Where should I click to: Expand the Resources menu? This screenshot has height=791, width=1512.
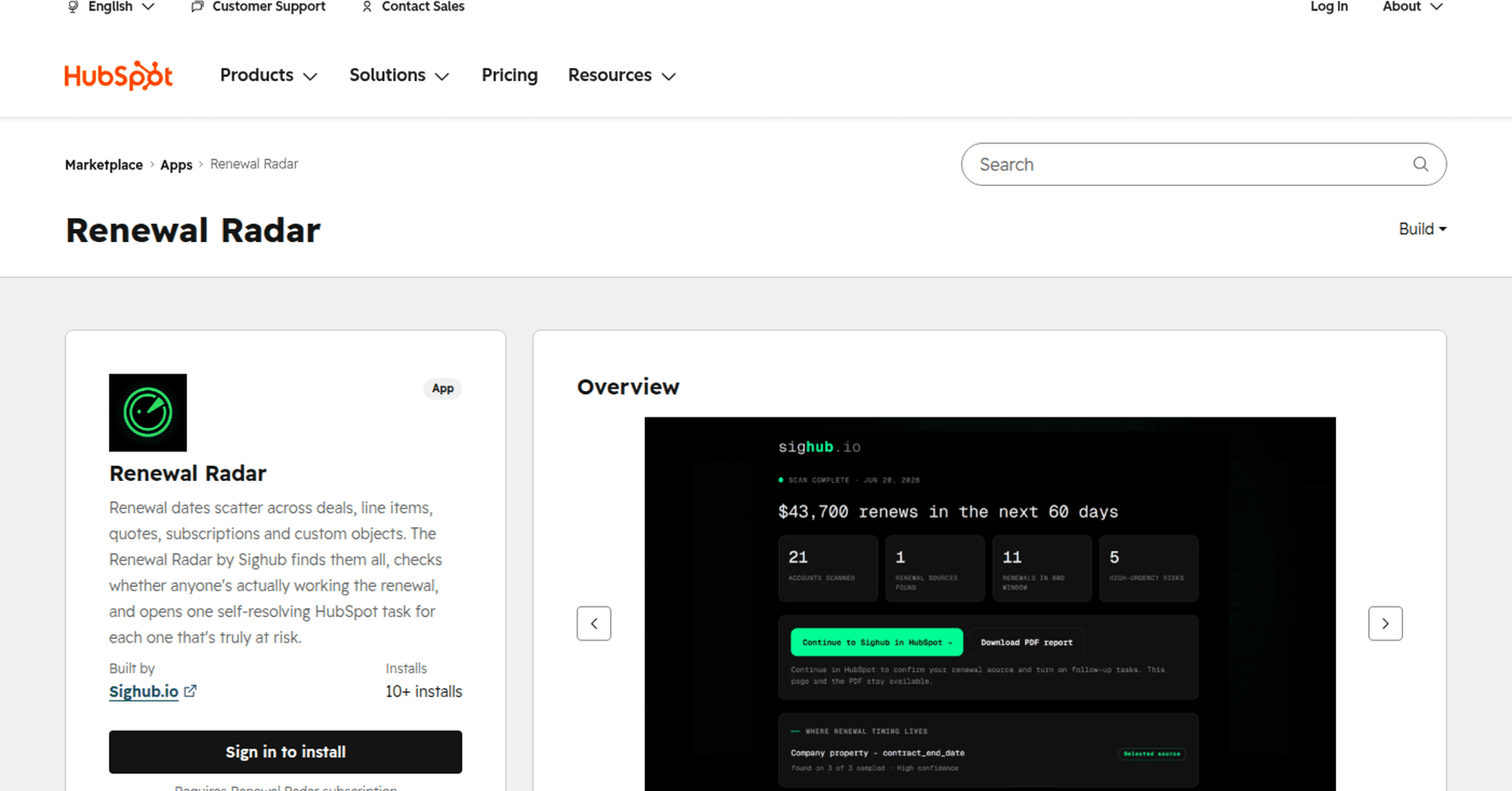pos(621,76)
